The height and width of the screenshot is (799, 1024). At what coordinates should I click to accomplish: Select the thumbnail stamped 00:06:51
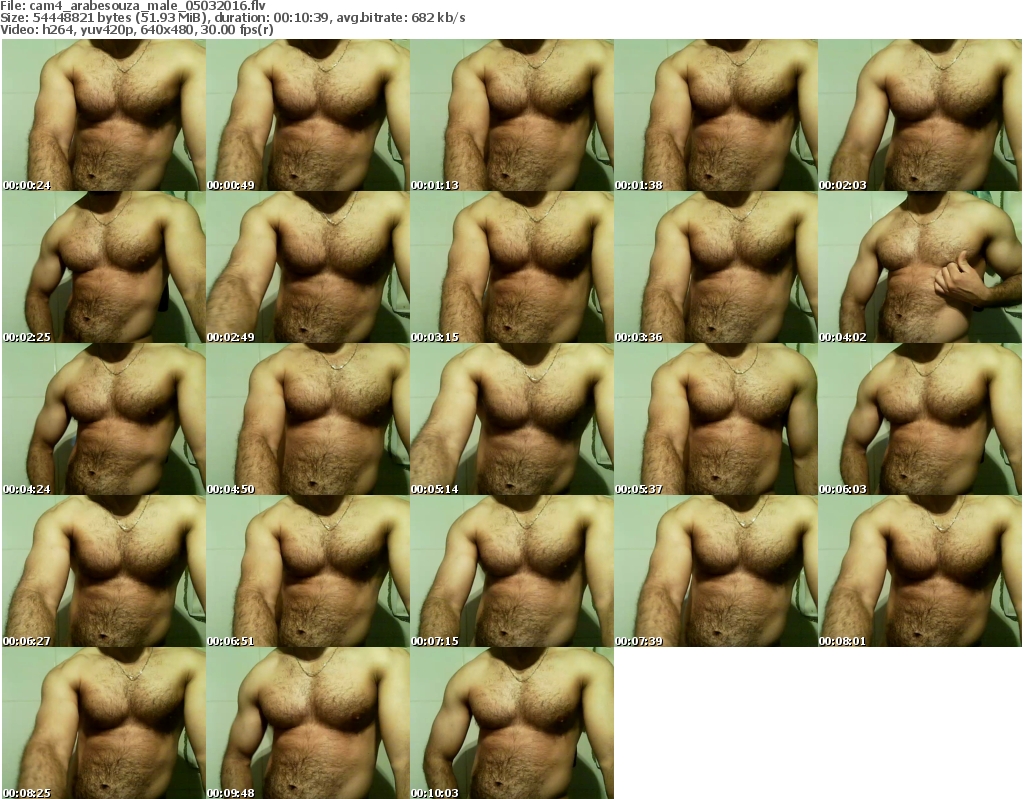(308, 571)
